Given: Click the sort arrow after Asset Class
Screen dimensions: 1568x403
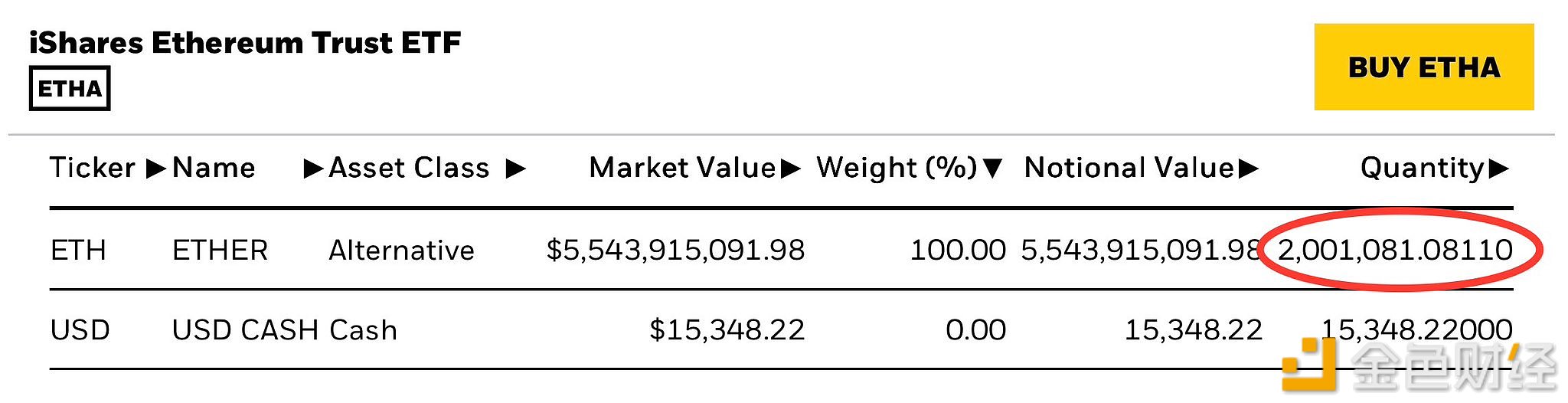Looking at the screenshot, I should pos(516,168).
